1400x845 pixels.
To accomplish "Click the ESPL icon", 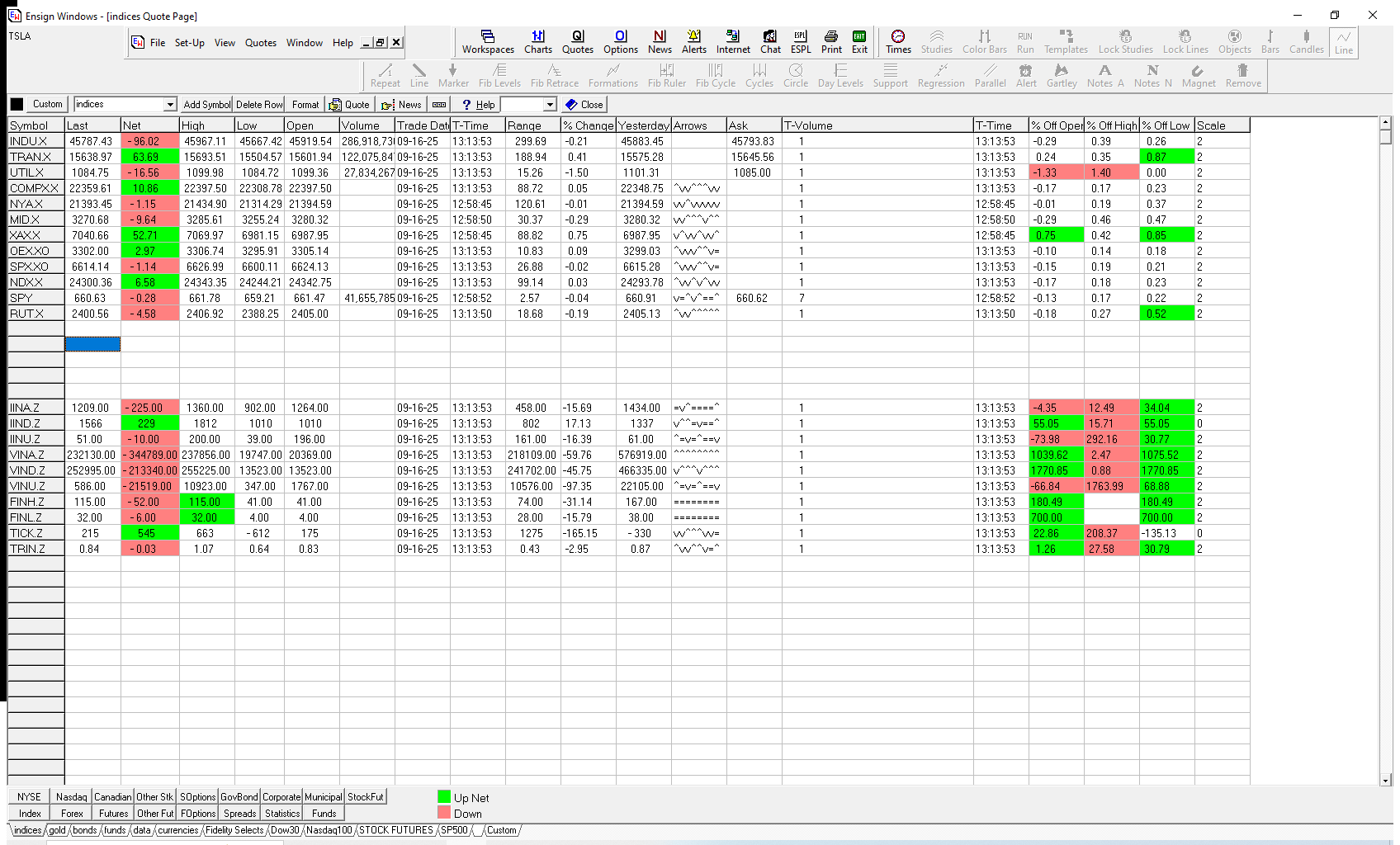I will (x=801, y=41).
